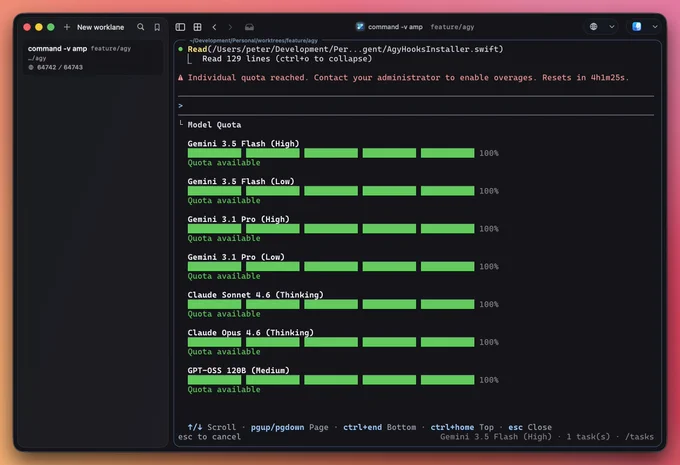Viewport: 680px width, 465px height.
Task: Click Quota available under Gemini 3.1 Pro (Low)
Action: coord(224,276)
